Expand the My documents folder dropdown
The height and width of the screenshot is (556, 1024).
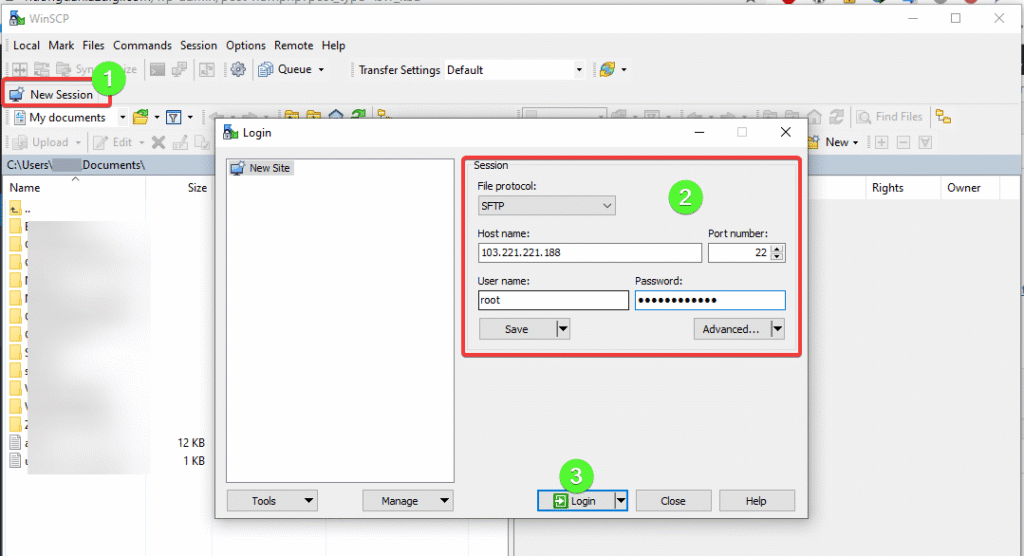click(122, 117)
